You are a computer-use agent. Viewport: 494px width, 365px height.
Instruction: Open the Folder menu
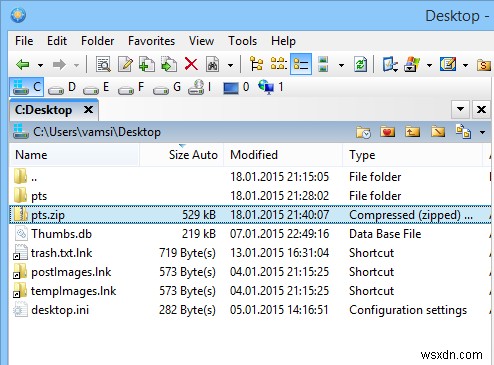pyautogui.click(x=98, y=41)
